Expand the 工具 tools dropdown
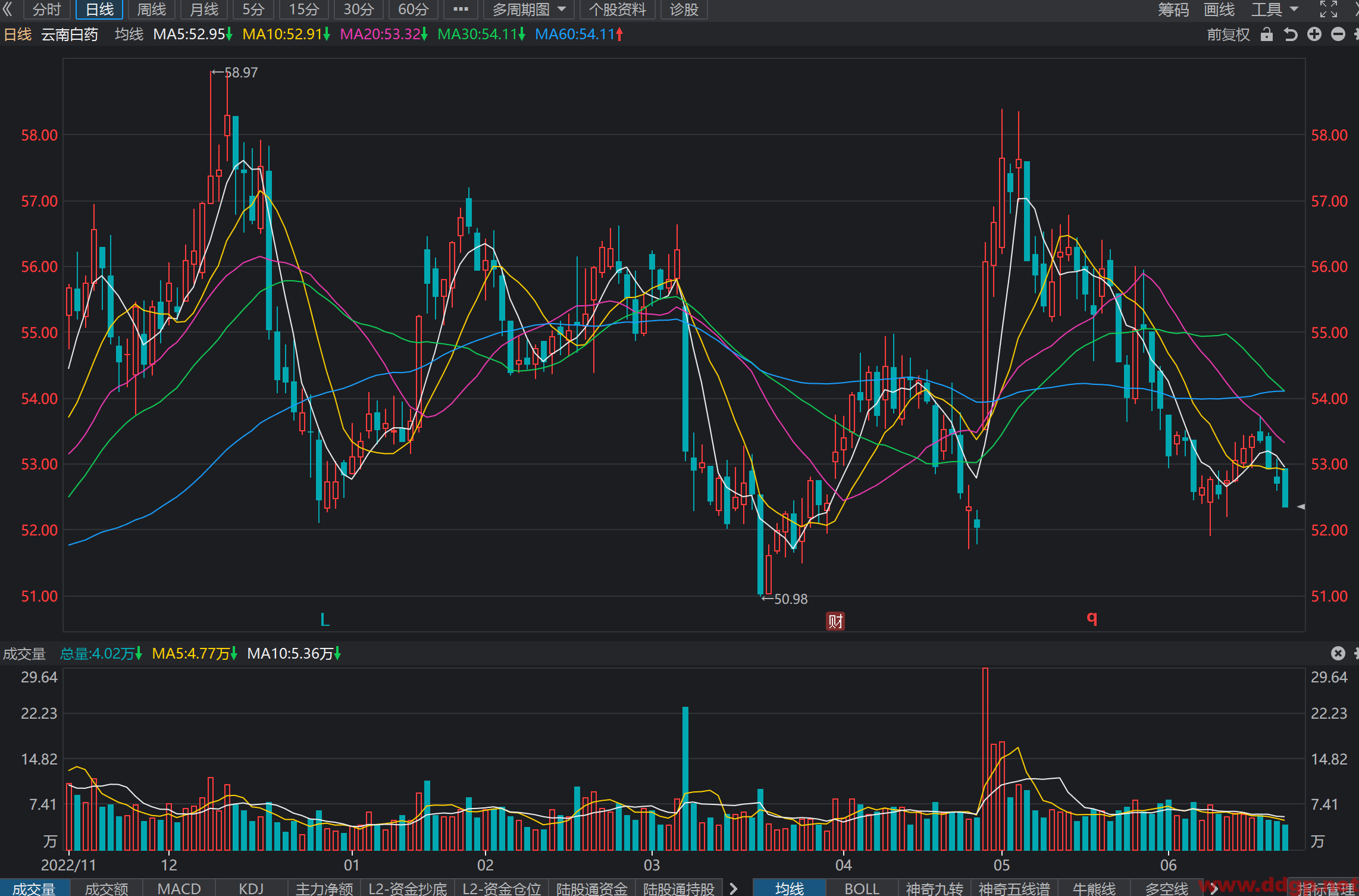Screen dimensions: 1359x896 coord(1275,10)
